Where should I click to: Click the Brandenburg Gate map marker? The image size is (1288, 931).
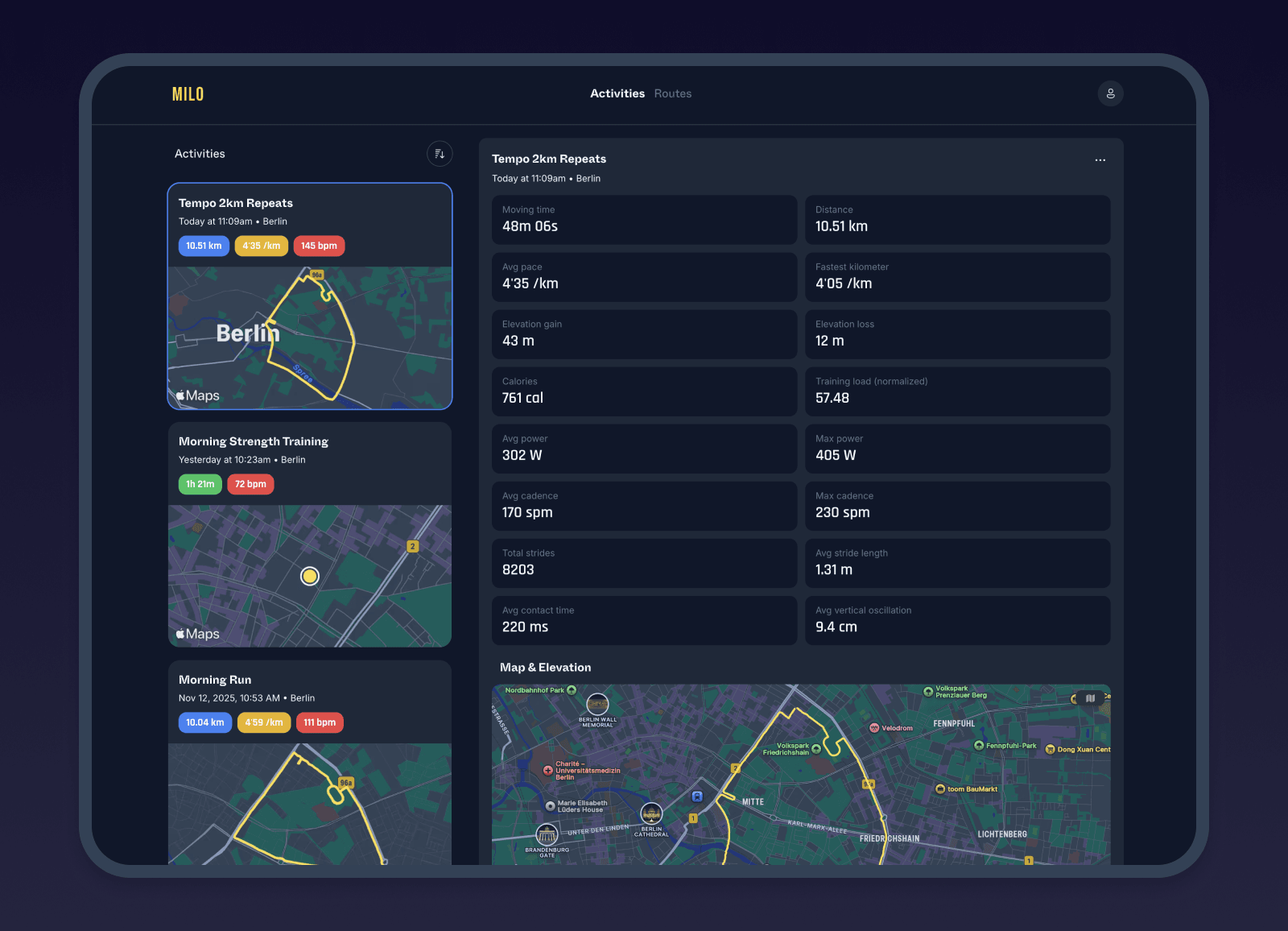click(547, 834)
